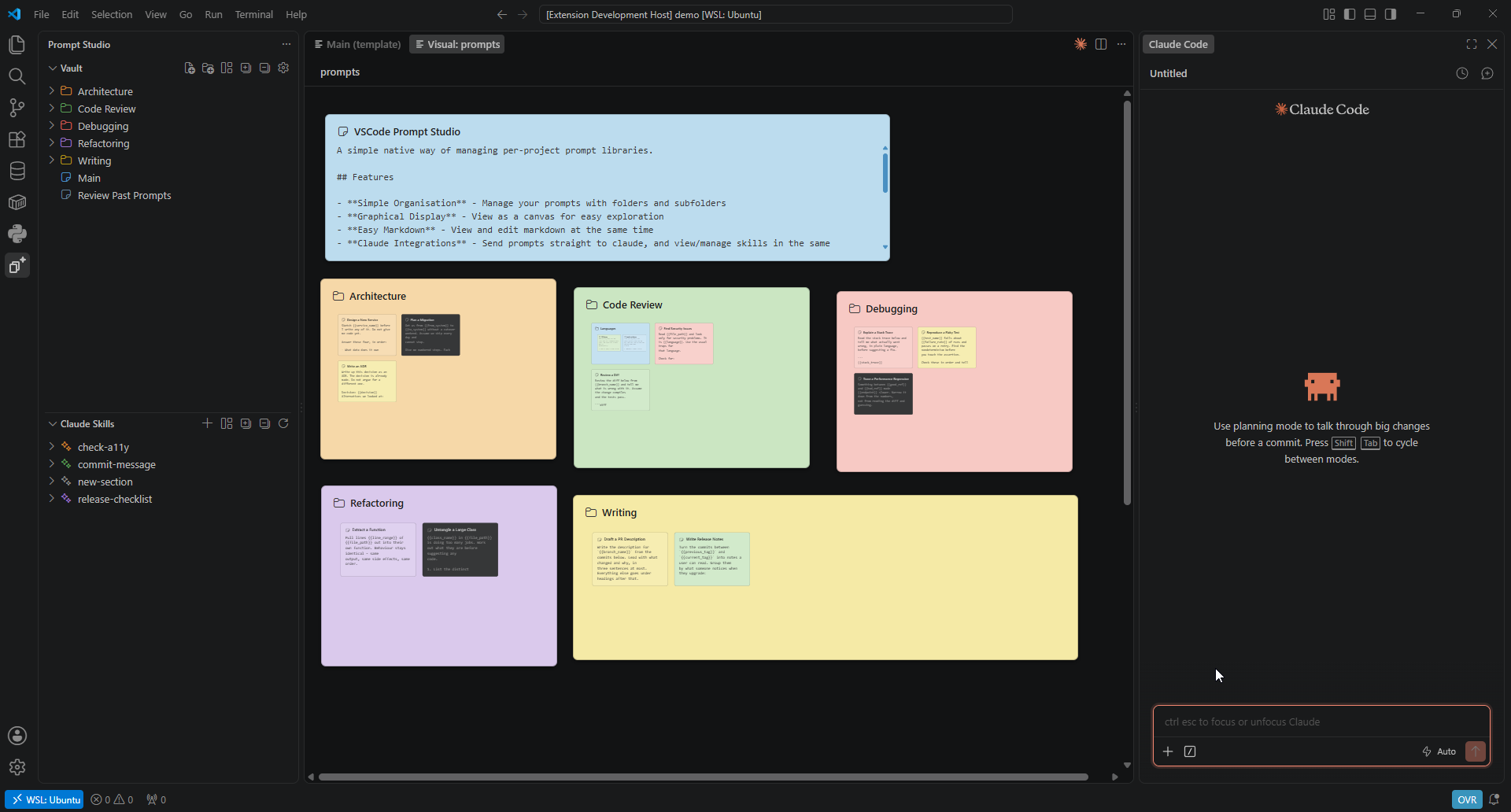Screen dimensions: 1511x812
Task: Open the Vault canvas layout view
Action: coord(227,68)
